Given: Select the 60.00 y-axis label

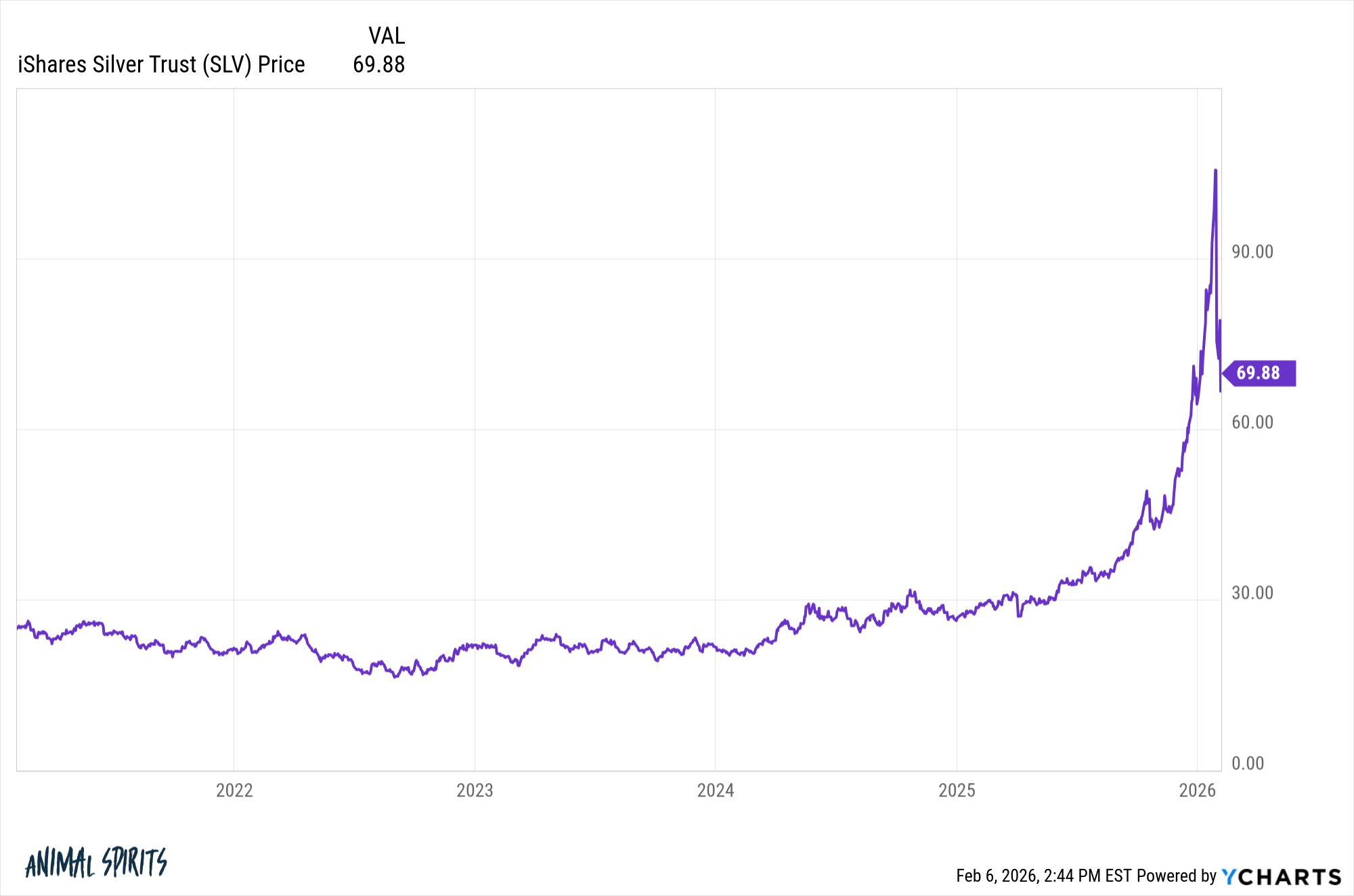Looking at the screenshot, I should click(x=1252, y=422).
